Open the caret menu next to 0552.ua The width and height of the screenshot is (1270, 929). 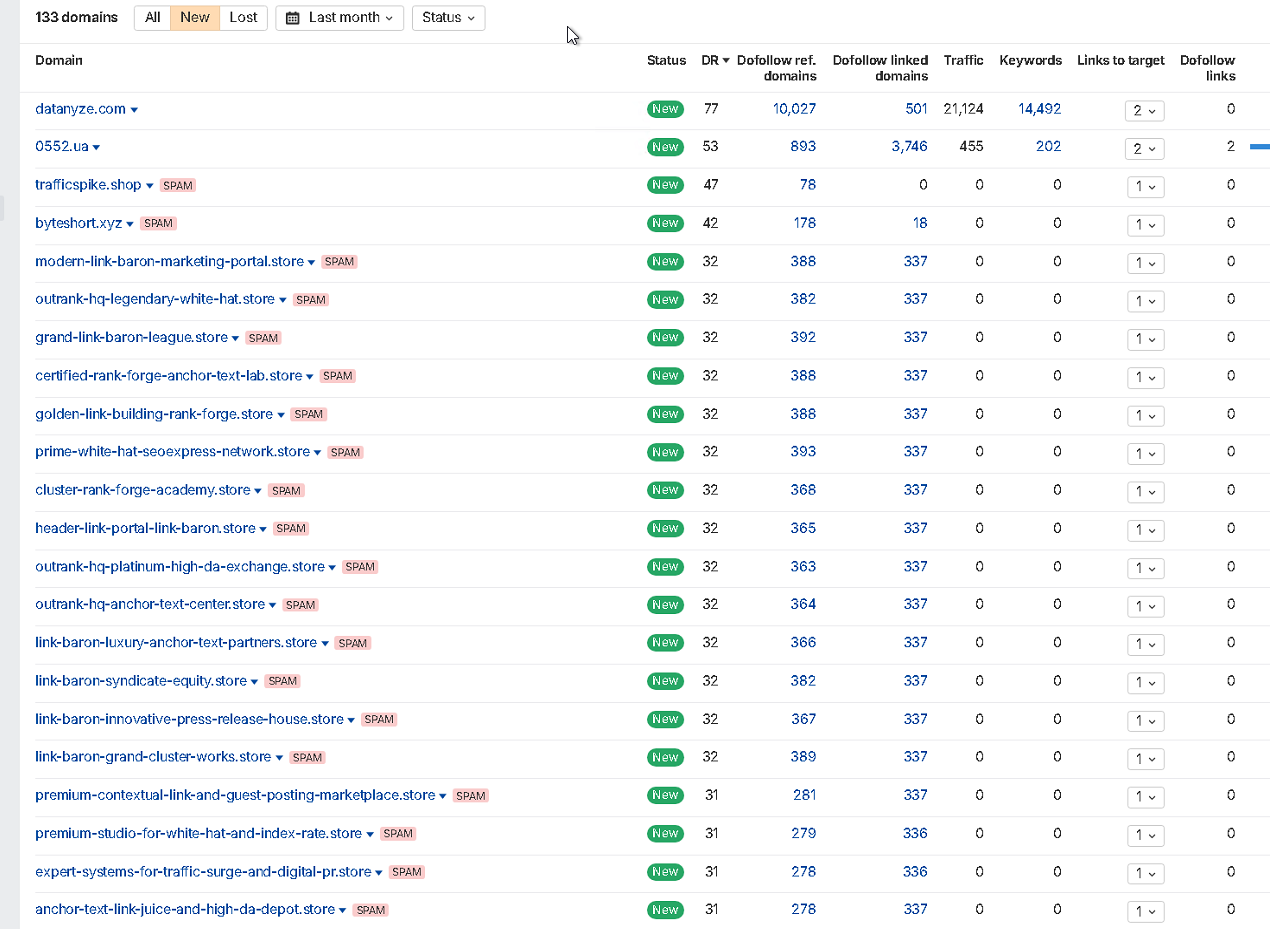[96, 148]
